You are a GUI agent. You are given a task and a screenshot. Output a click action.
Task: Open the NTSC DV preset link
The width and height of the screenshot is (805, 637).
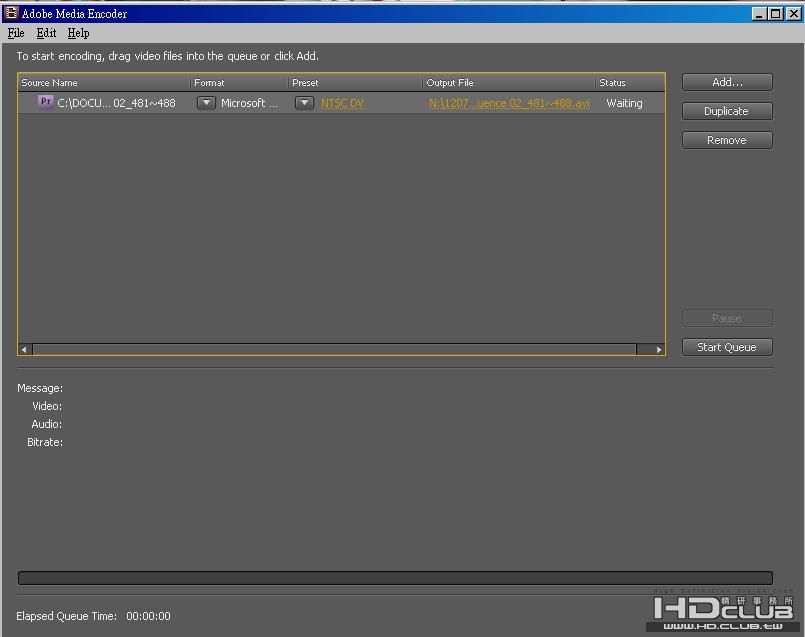[342, 103]
